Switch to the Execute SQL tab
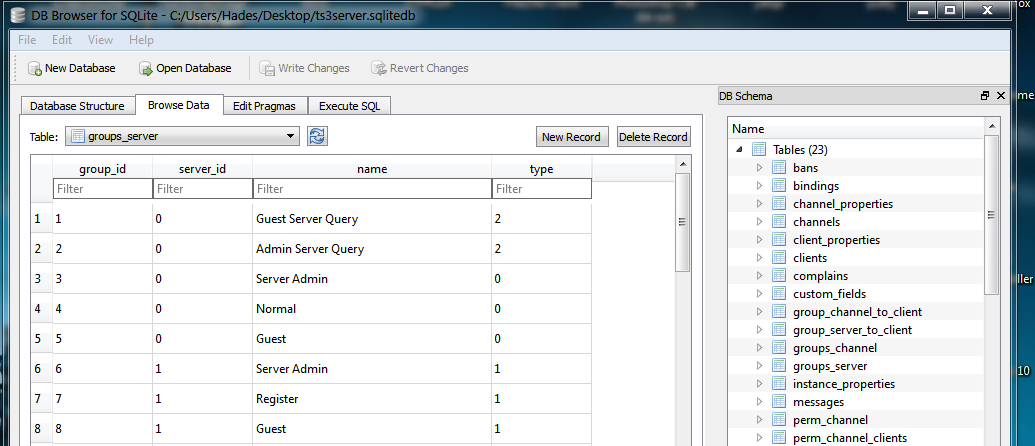1035x446 pixels. click(x=349, y=106)
